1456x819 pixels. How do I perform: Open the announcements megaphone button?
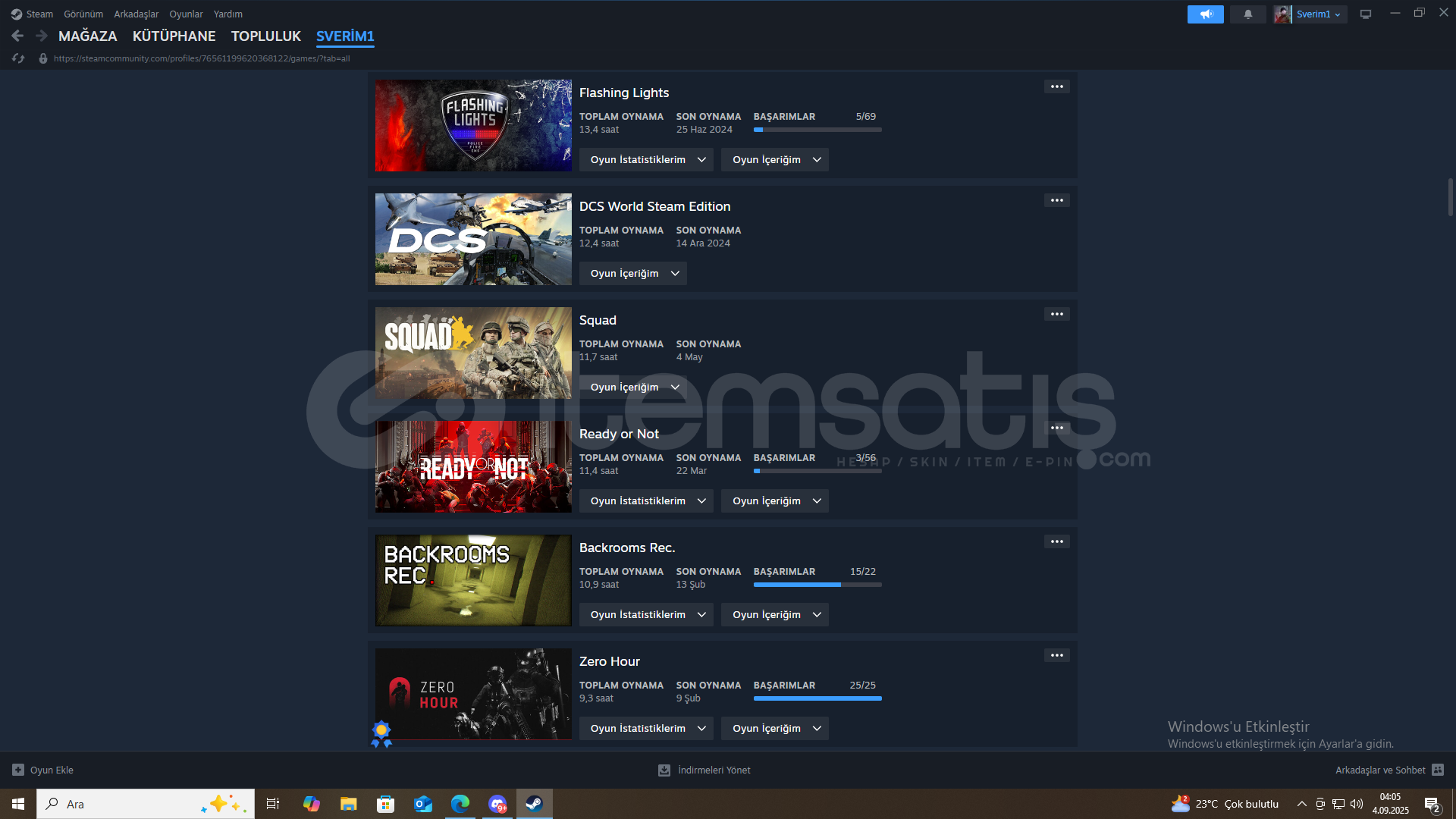point(1206,14)
